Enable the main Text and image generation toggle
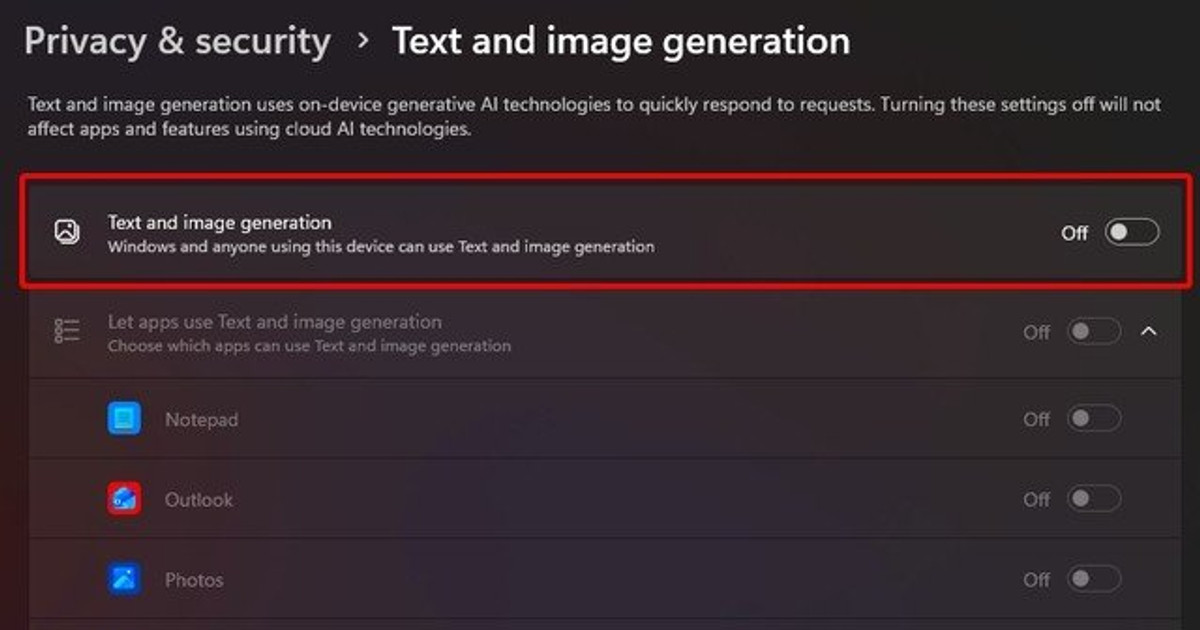The height and width of the screenshot is (630, 1200). point(1132,233)
